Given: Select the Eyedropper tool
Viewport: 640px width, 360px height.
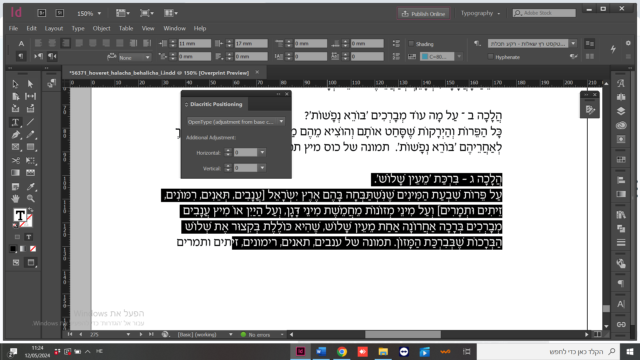Looking at the screenshot, I should coord(30,187).
